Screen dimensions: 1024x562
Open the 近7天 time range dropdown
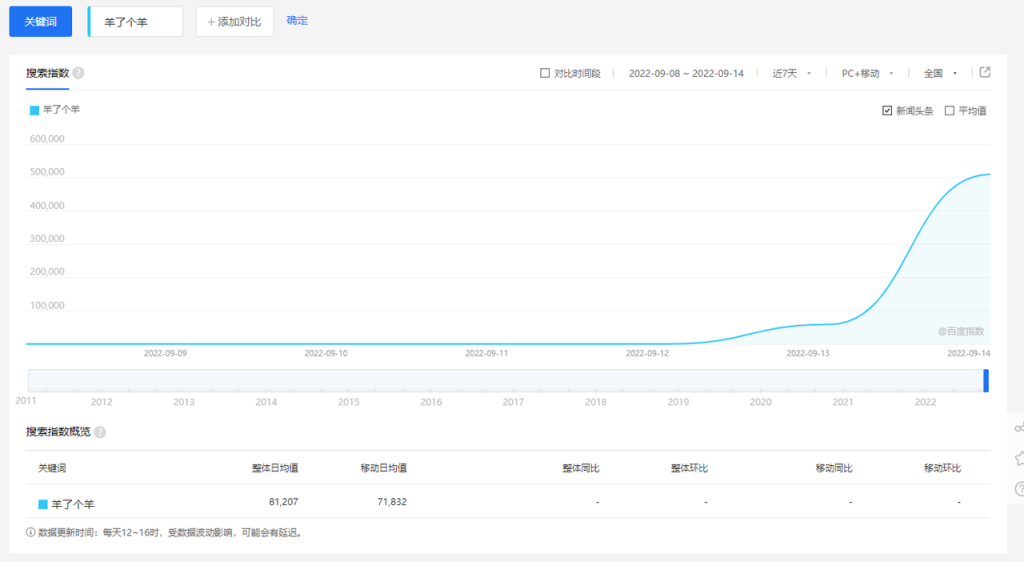(792, 73)
